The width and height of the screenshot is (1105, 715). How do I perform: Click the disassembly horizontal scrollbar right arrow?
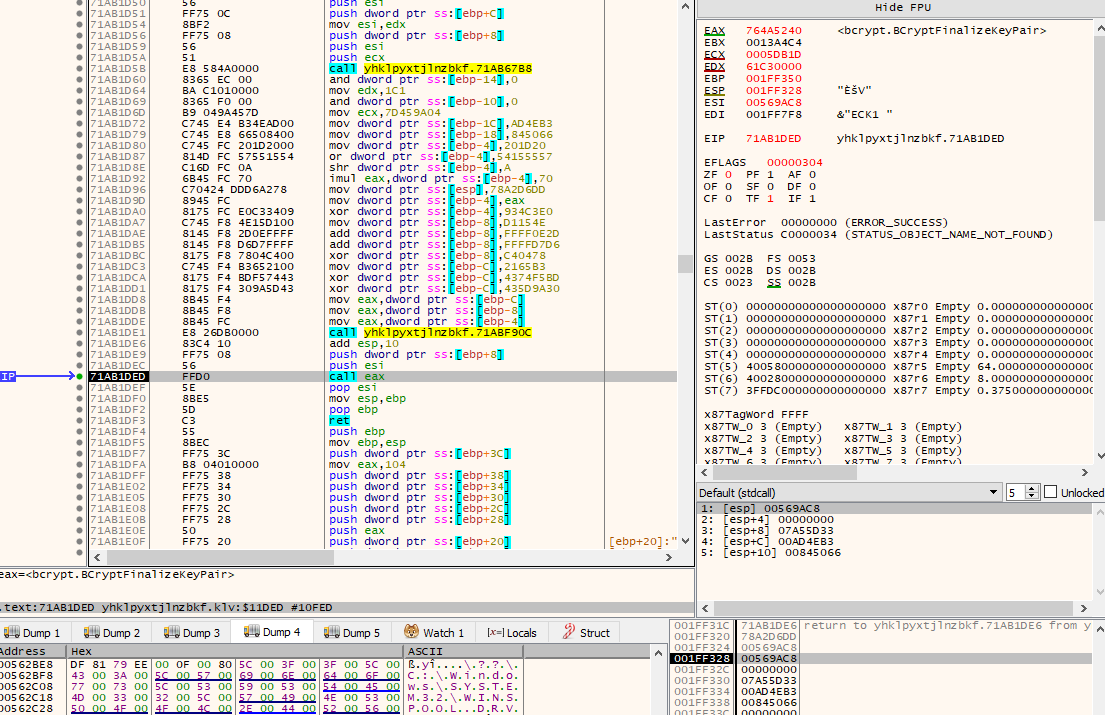pyautogui.click(x=669, y=557)
